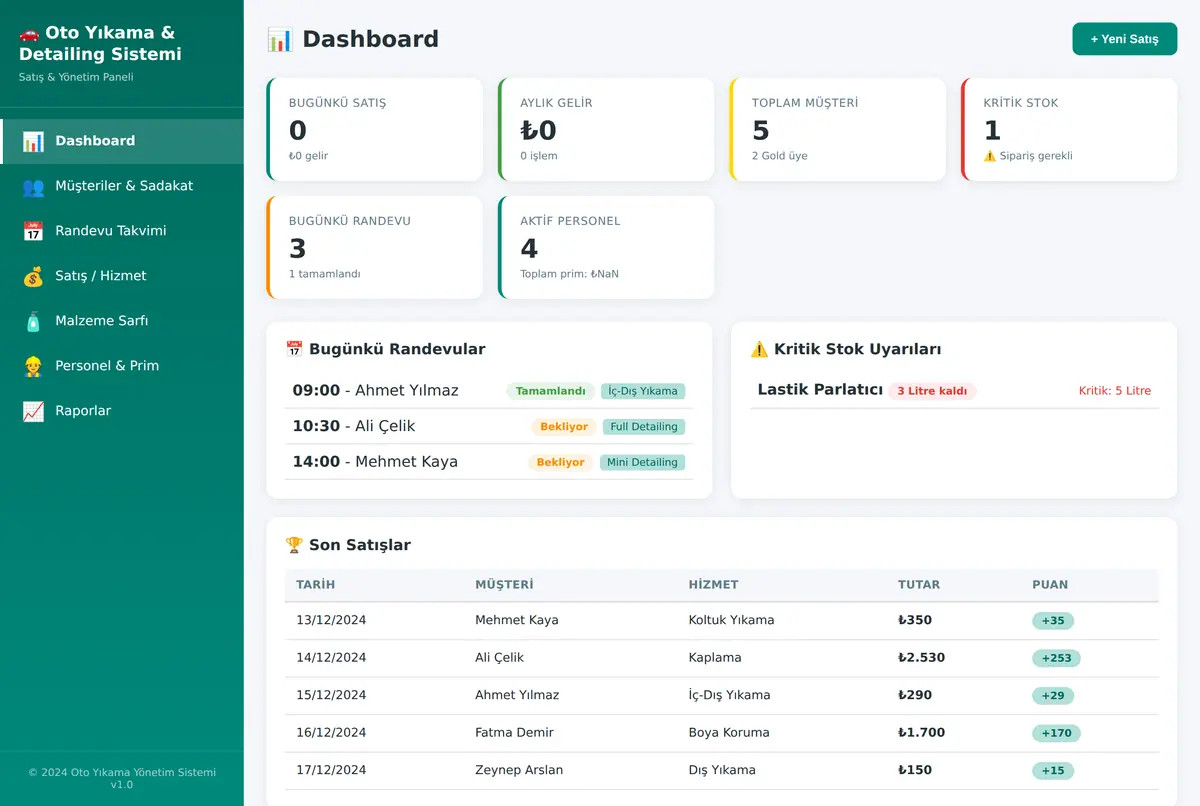This screenshot has height=806, width=1200.
Task: Click the Raporlar chart icon
Action: (33, 411)
